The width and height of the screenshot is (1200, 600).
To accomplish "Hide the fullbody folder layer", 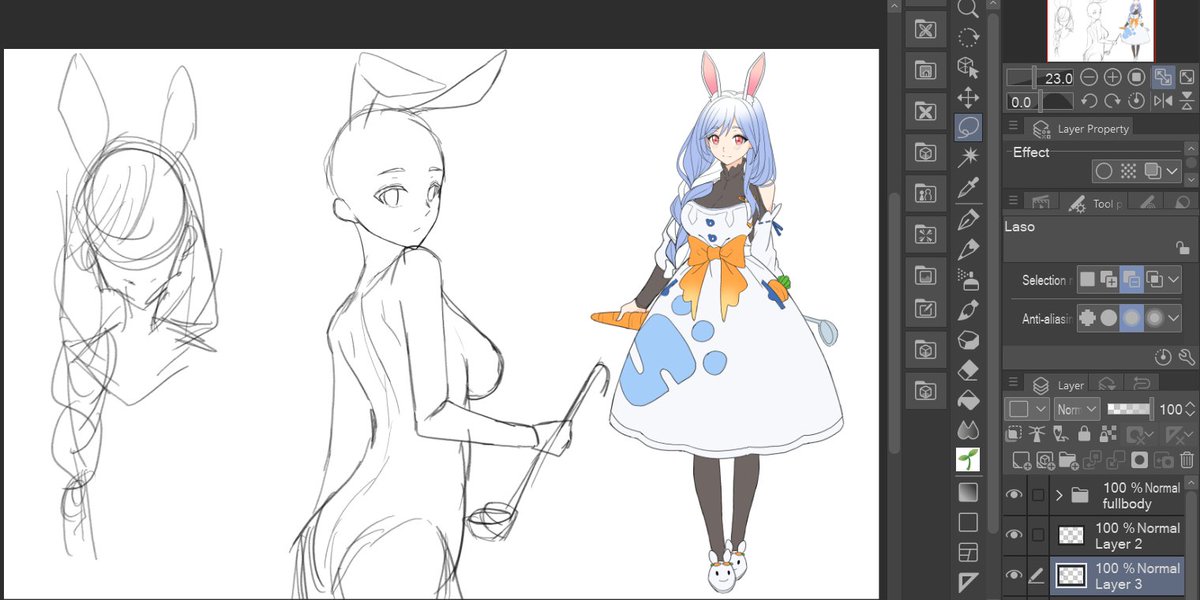I will 1015,495.
